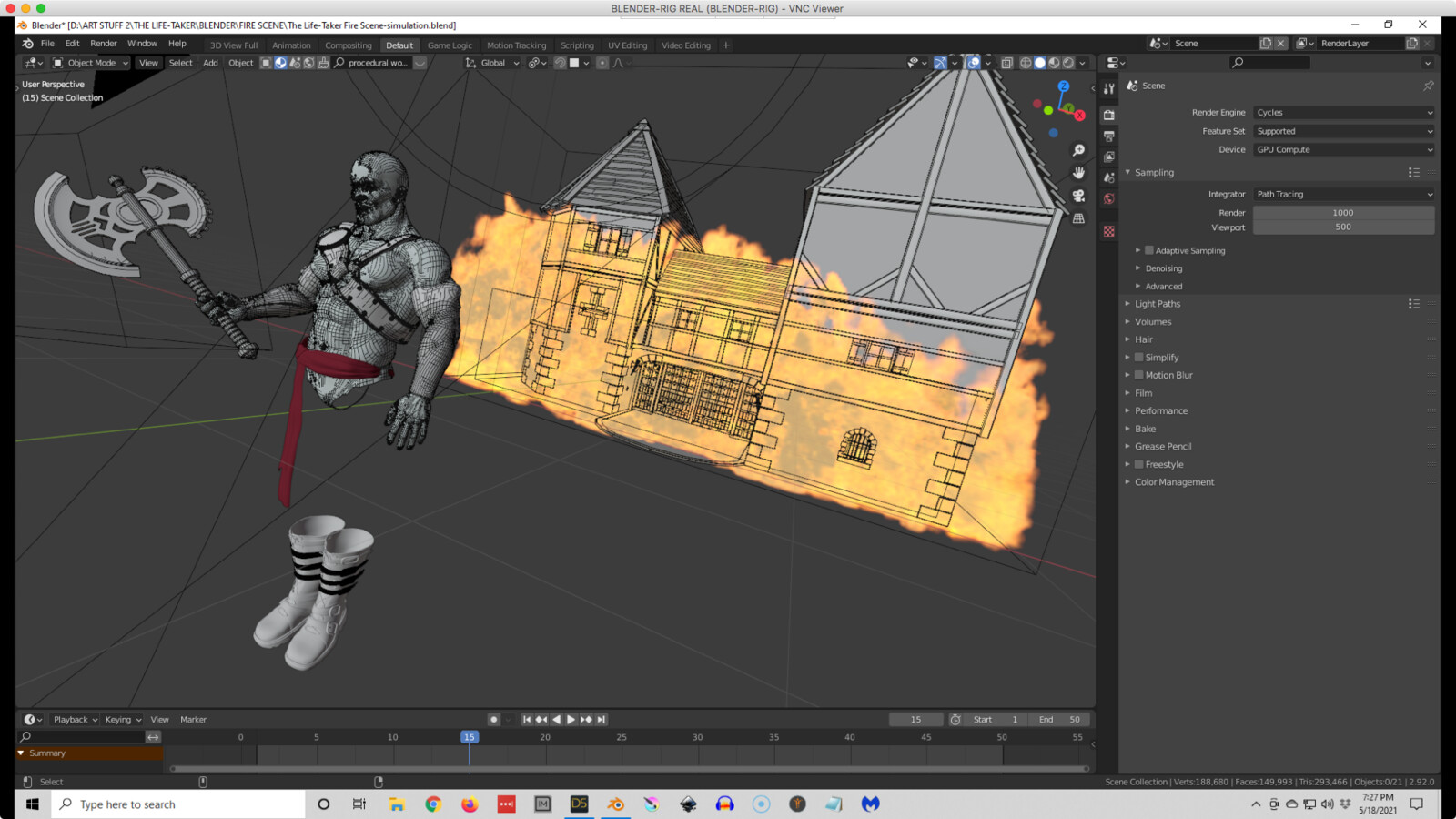Screen dimensions: 1456x819
Task: Open the Add menu in viewport header
Action: [x=210, y=63]
